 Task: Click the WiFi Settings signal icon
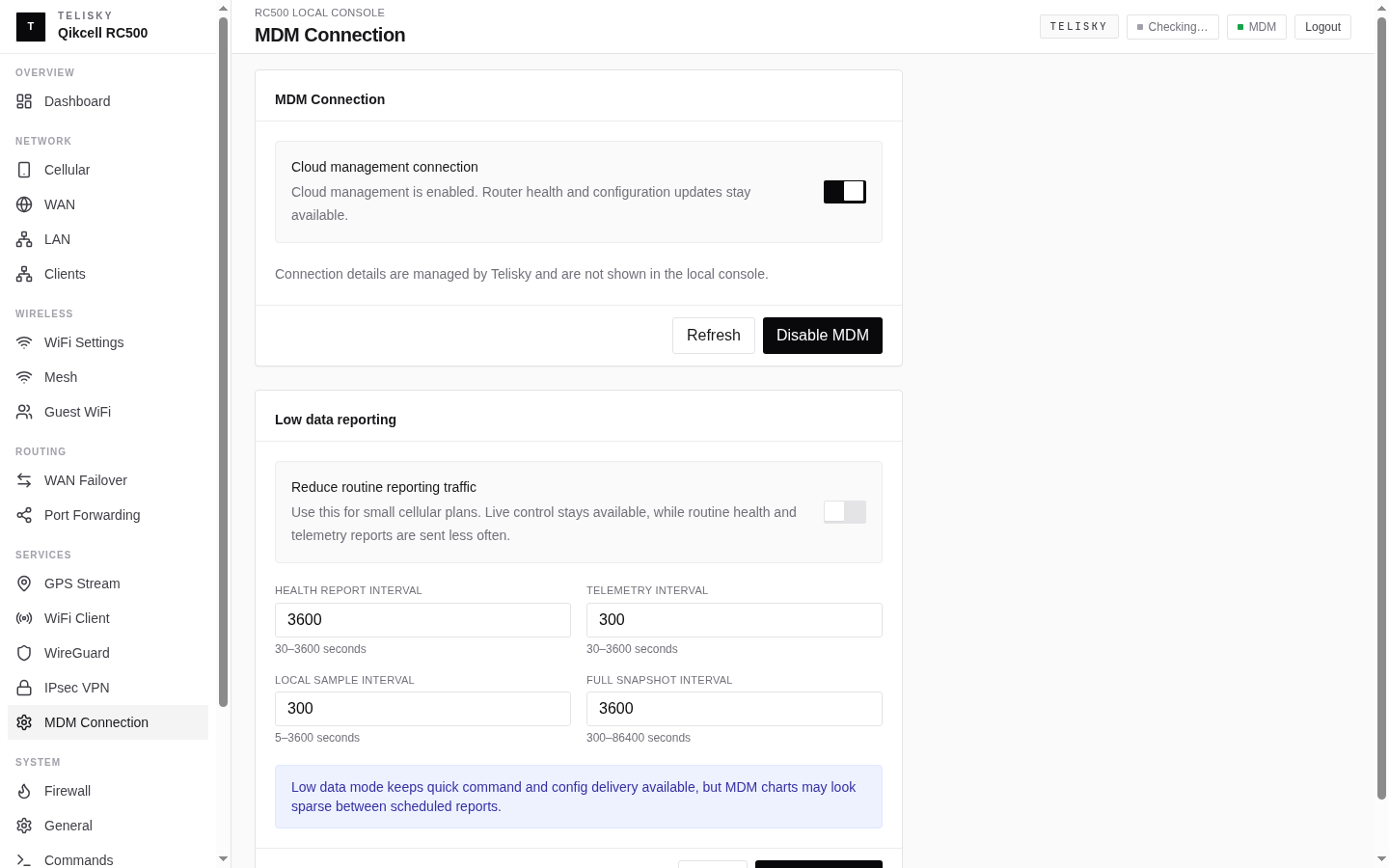(x=24, y=342)
